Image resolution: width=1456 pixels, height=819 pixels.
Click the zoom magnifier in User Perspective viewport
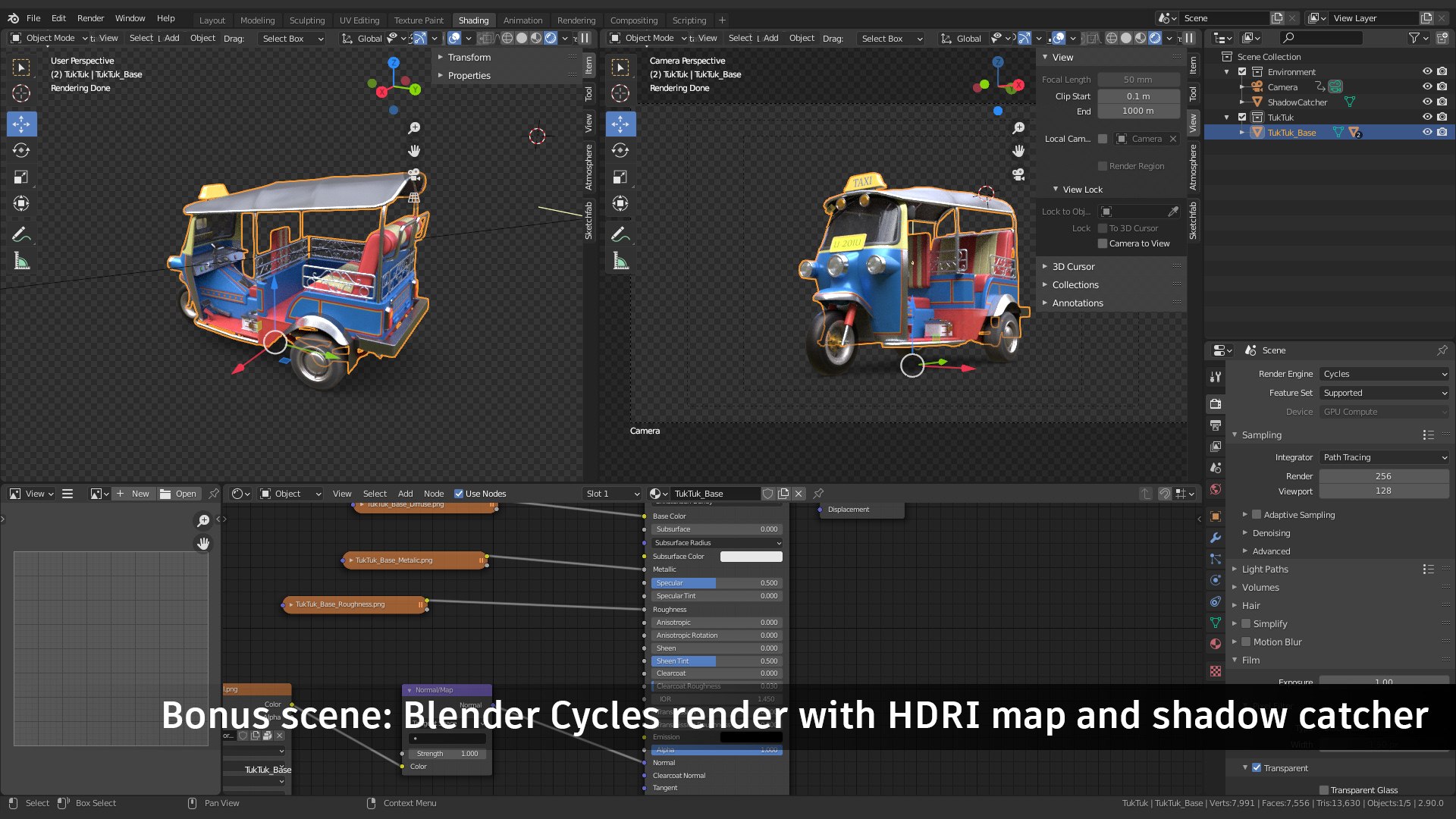tap(414, 128)
